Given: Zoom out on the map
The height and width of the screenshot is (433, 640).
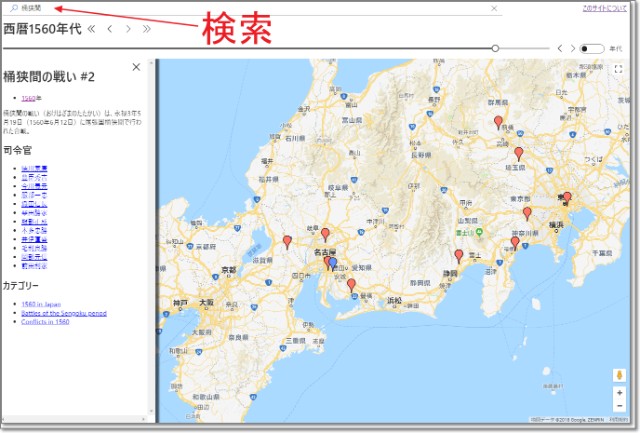Looking at the screenshot, I should click(x=619, y=408).
